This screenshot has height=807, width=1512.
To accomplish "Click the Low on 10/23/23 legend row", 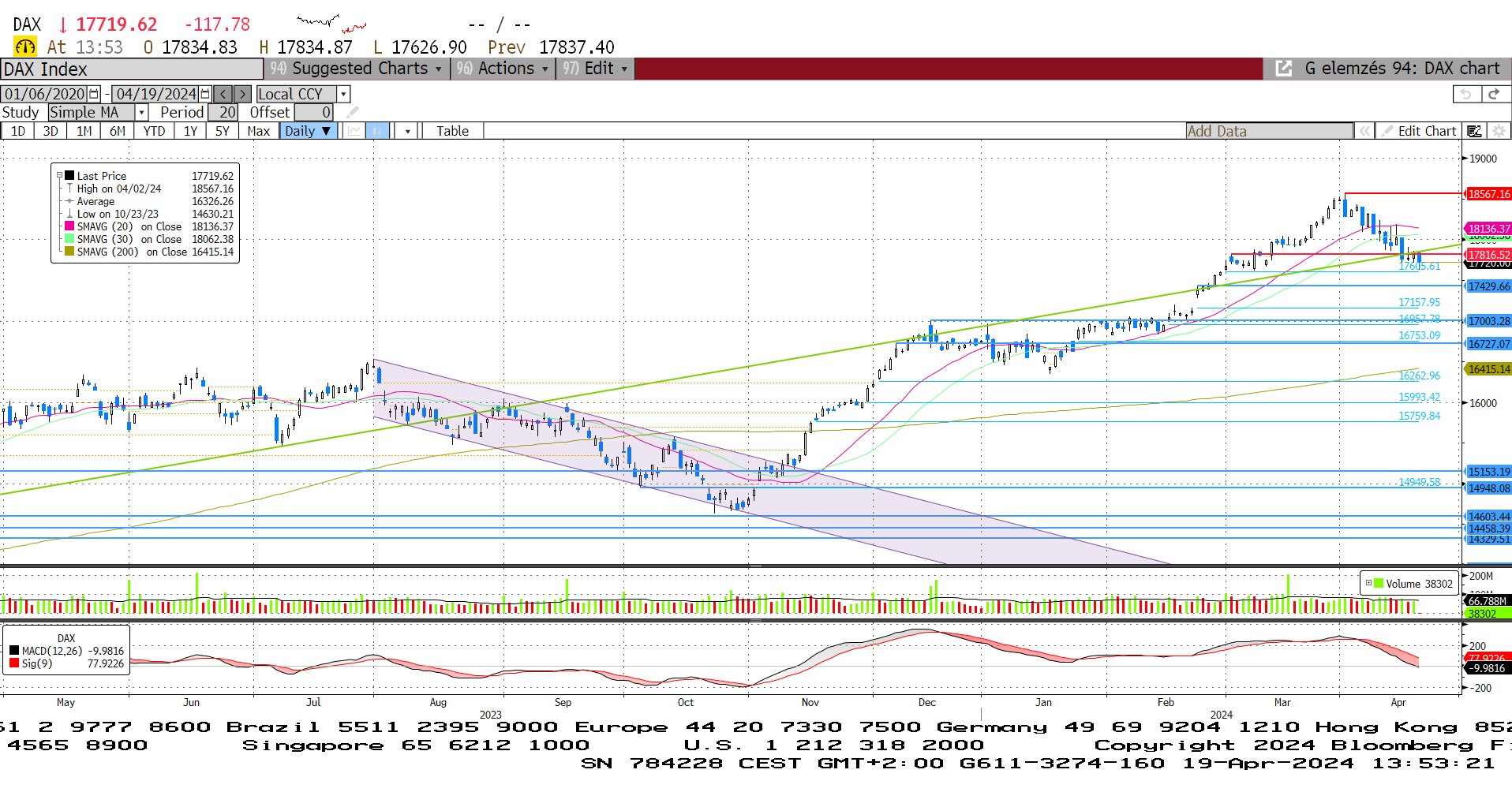I will coord(149,214).
